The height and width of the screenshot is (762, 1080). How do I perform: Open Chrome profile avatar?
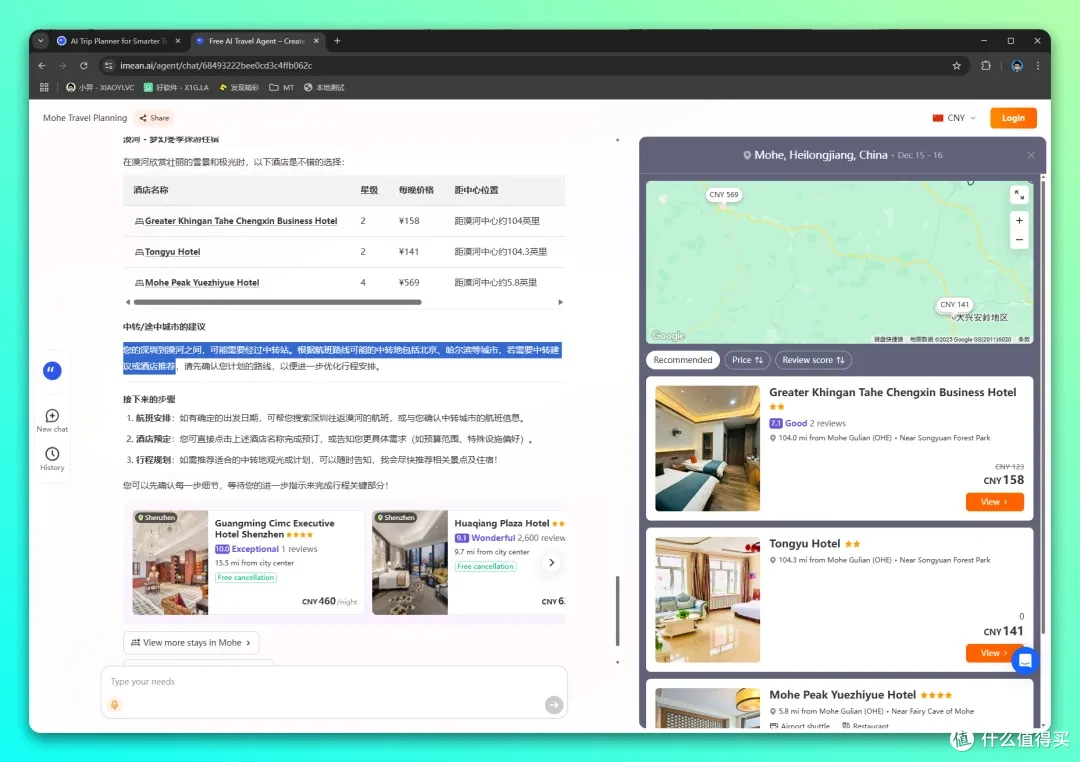tap(1017, 65)
